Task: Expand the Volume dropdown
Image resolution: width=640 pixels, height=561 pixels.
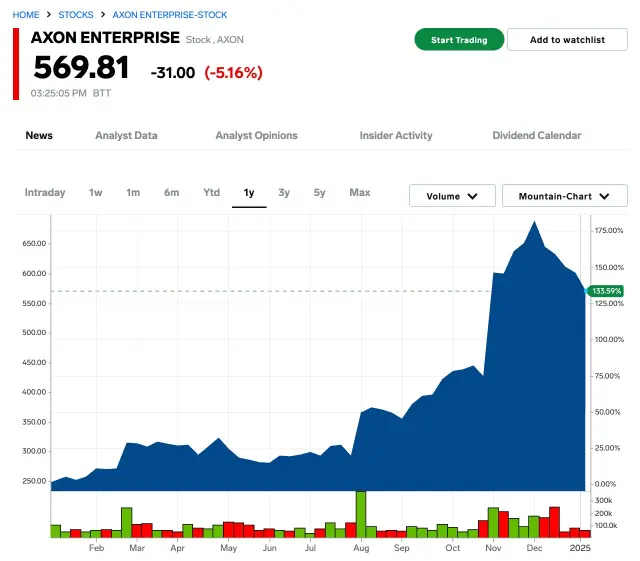Action: [452, 196]
